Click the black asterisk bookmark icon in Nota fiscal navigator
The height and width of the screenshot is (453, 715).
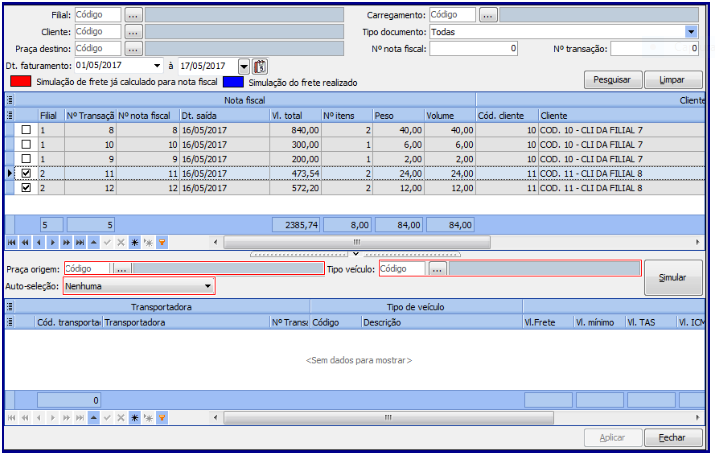click(135, 242)
